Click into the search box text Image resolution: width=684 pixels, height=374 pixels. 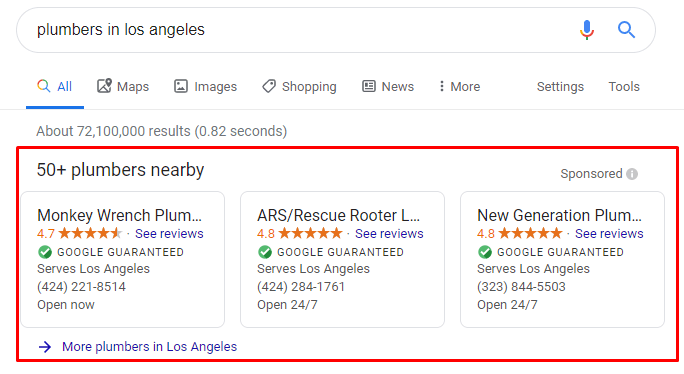pyautogui.click(x=121, y=30)
